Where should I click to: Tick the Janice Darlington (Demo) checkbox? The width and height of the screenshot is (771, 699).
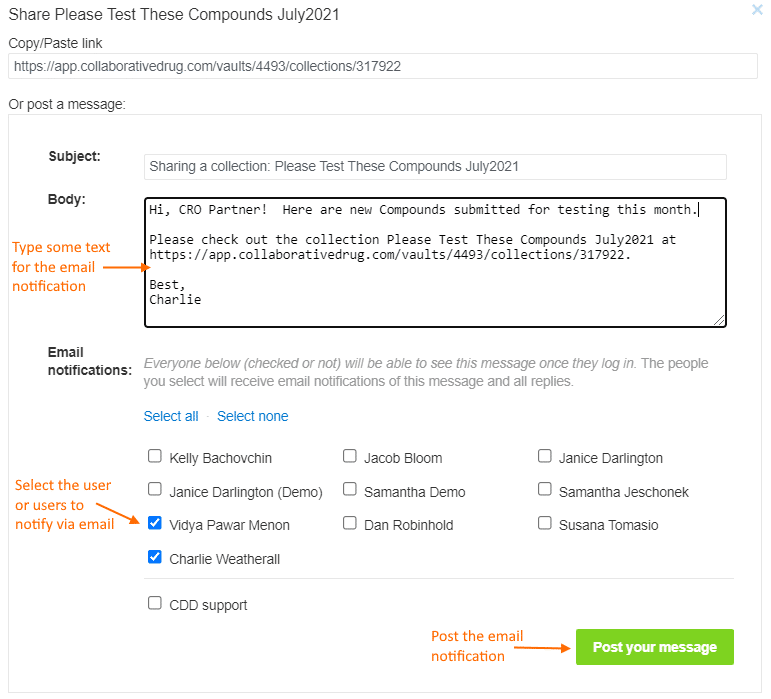click(x=154, y=489)
